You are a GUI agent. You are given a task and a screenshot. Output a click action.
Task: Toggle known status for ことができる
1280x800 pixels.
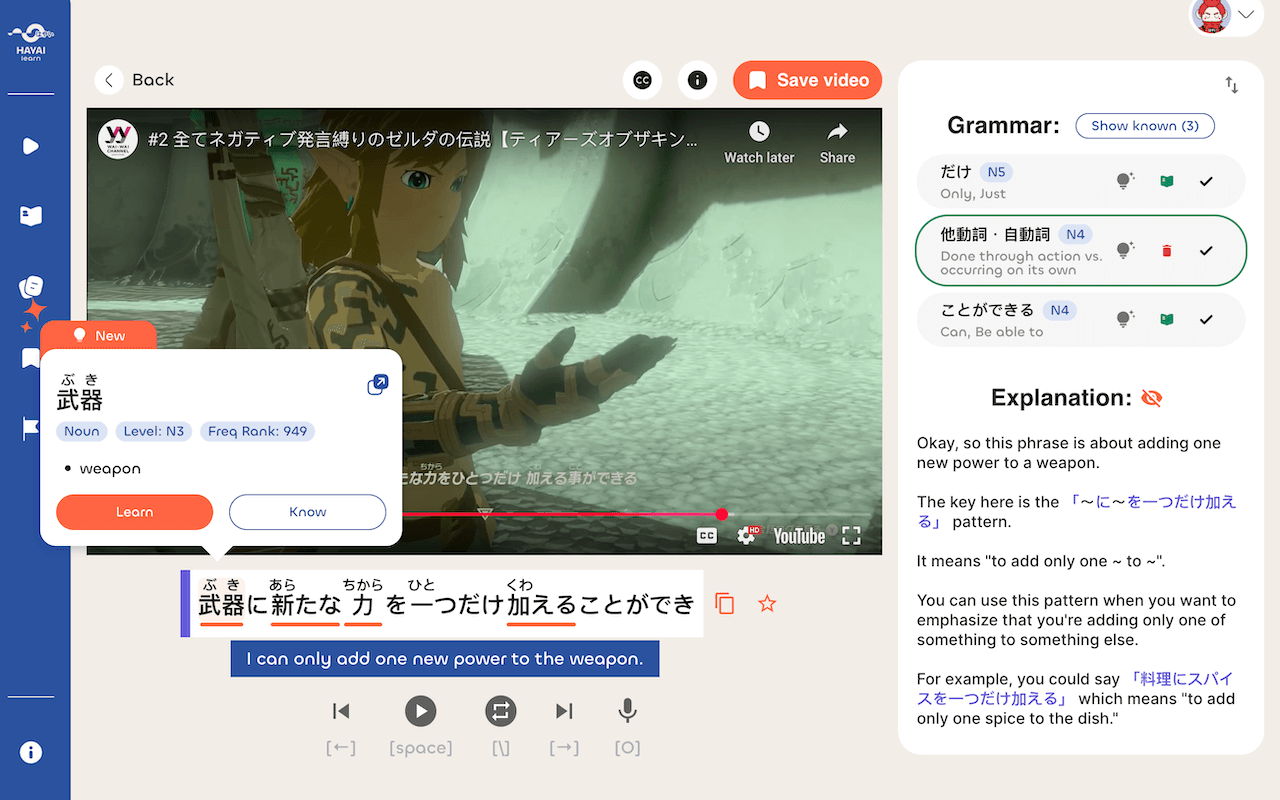click(x=1206, y=319)
